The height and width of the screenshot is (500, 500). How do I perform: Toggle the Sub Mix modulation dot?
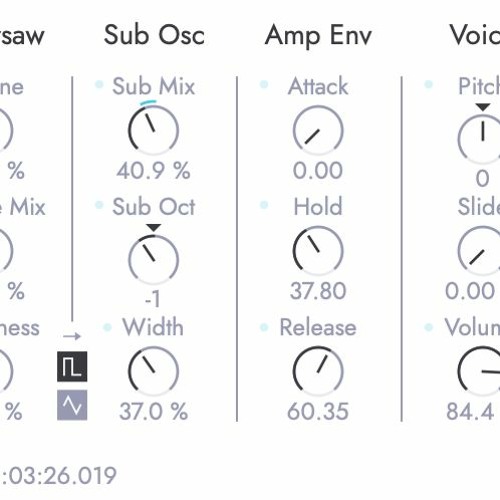[99, 84]
